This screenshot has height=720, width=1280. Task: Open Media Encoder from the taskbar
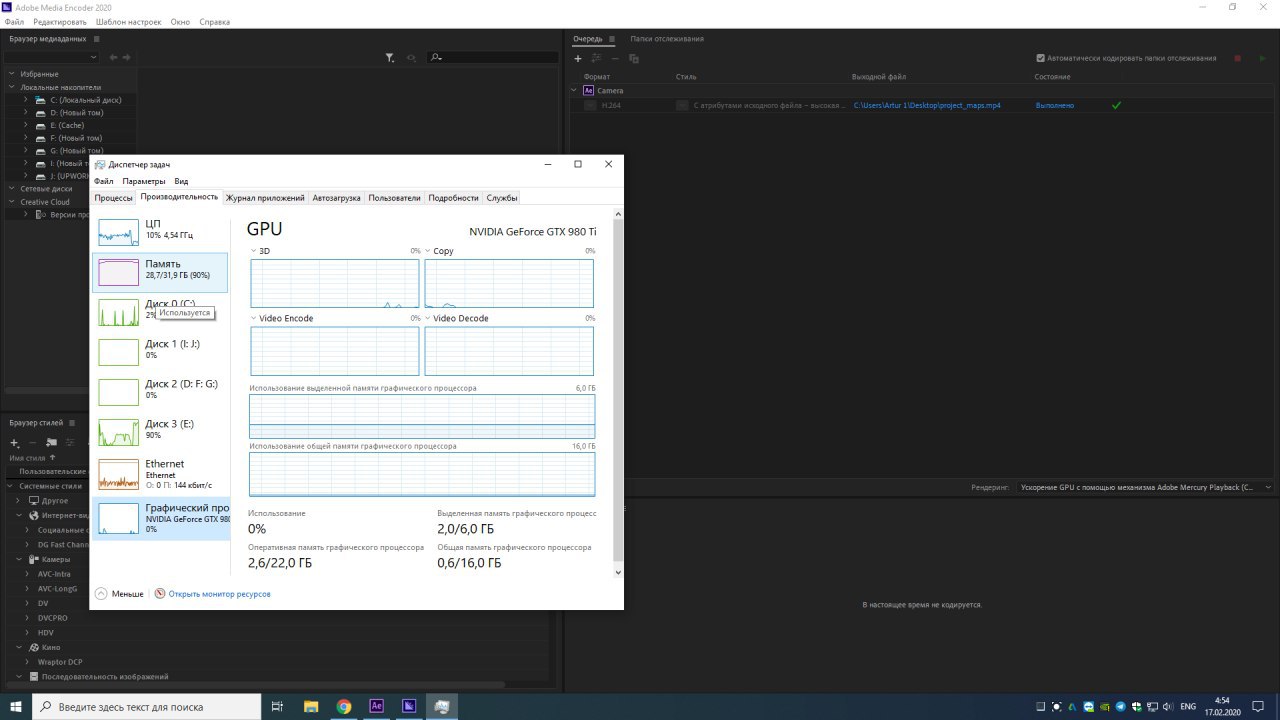(409, 706)
